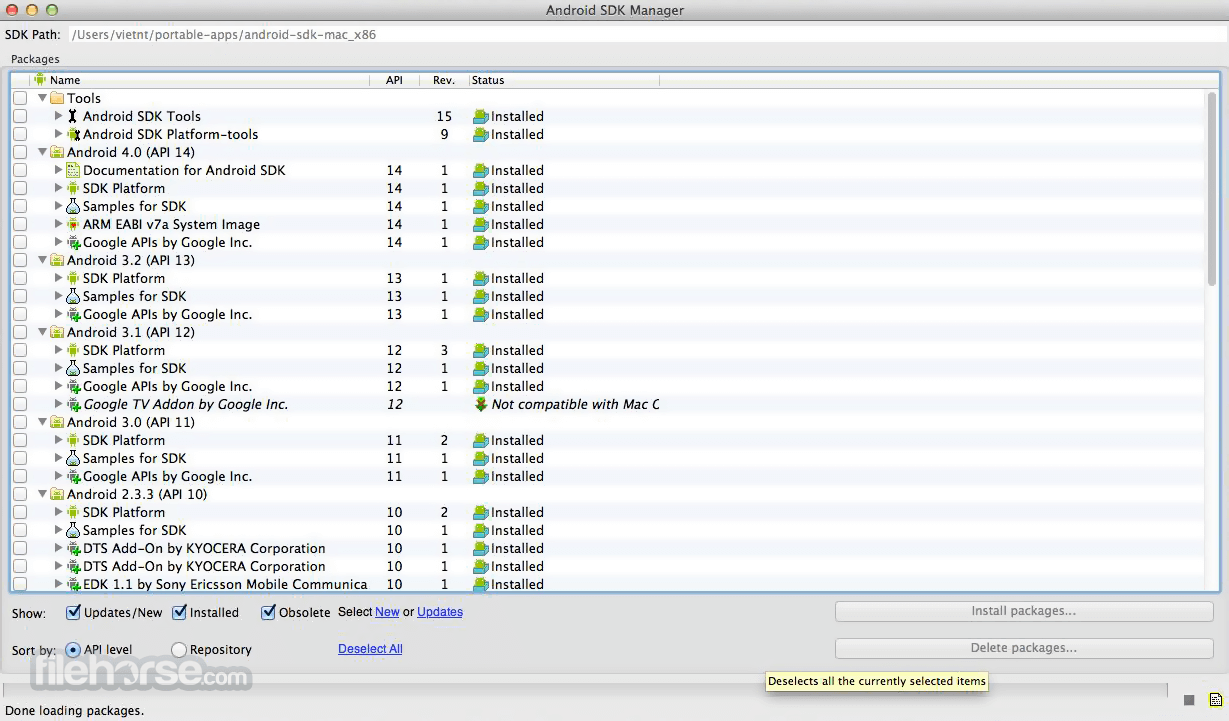
Task: Click the Documentation for Android SDK icon
Action: 72,170
